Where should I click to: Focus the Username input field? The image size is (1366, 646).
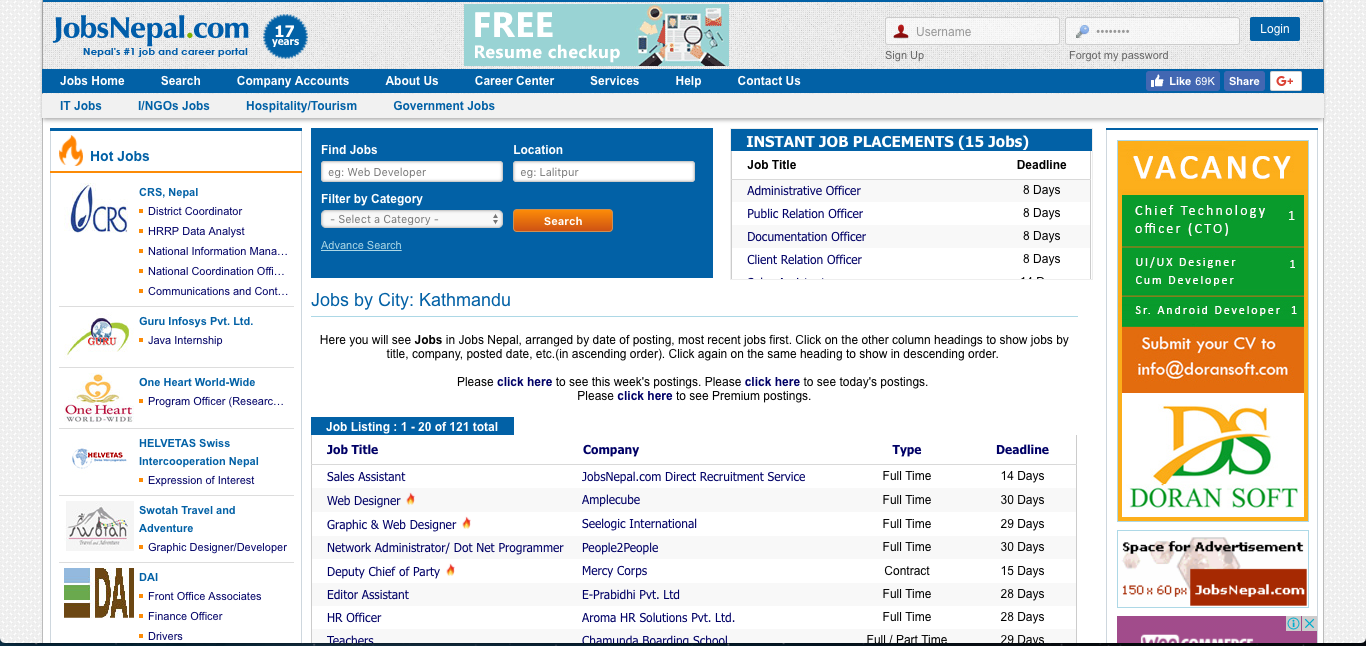(972, 31)
